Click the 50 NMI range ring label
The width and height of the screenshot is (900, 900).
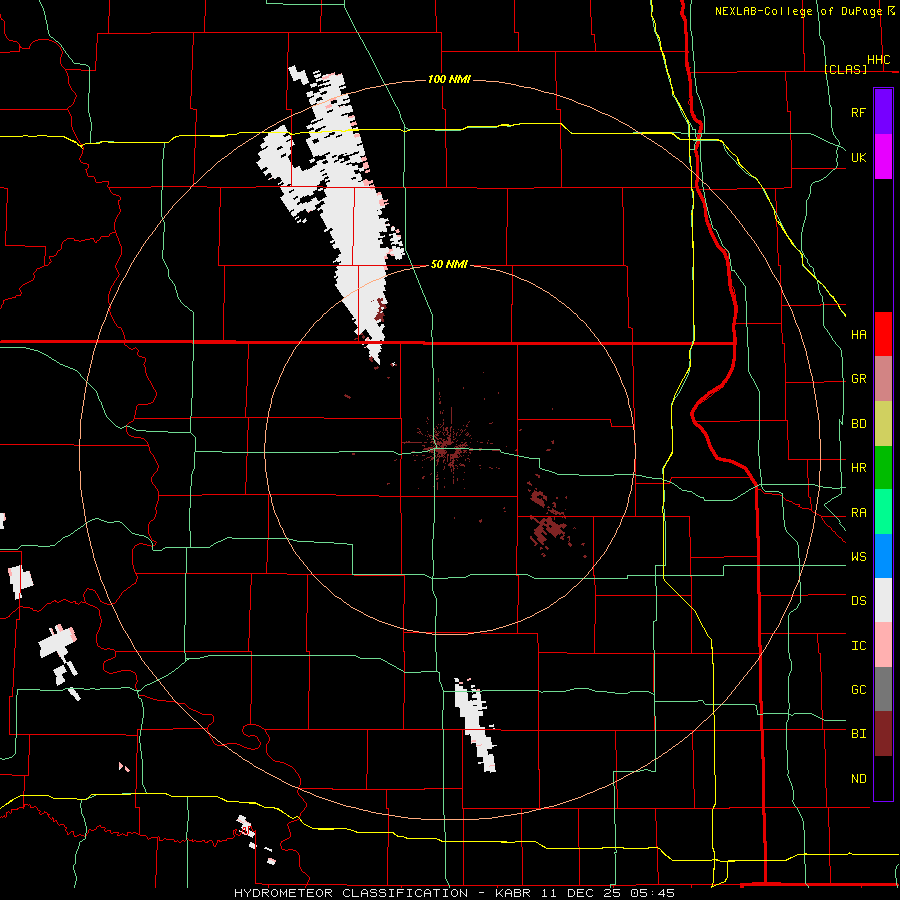click(x=449, y=264)
